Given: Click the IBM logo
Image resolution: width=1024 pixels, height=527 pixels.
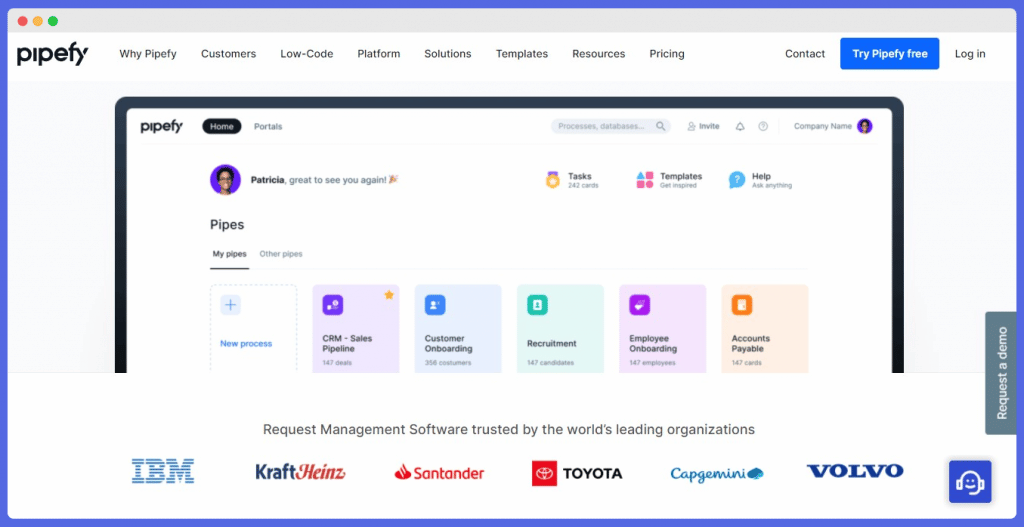Looking at the screenshot, I should coord(163,471).
